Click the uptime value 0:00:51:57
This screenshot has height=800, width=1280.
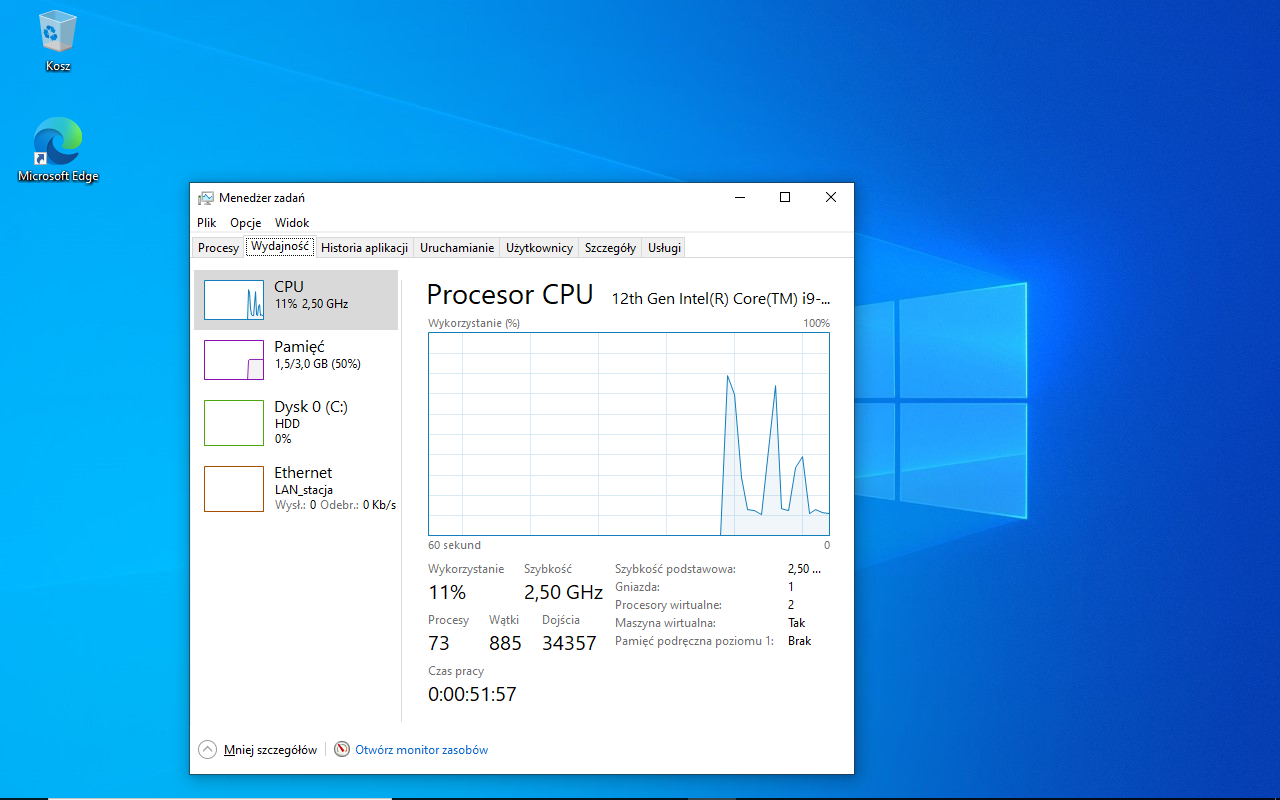coord(472,694)
